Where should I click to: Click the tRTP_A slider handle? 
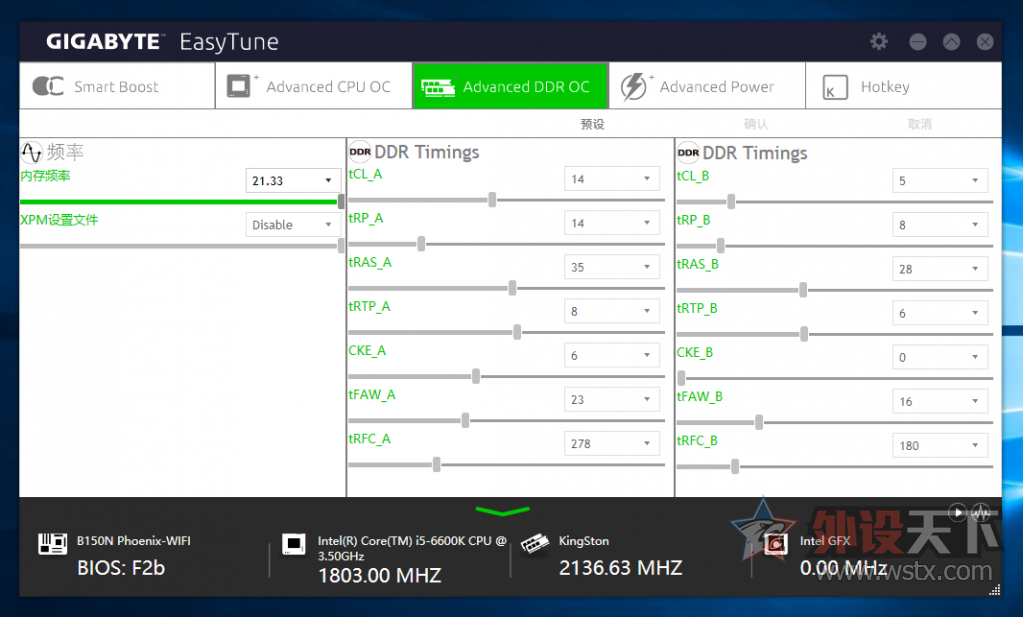(517, 332)
